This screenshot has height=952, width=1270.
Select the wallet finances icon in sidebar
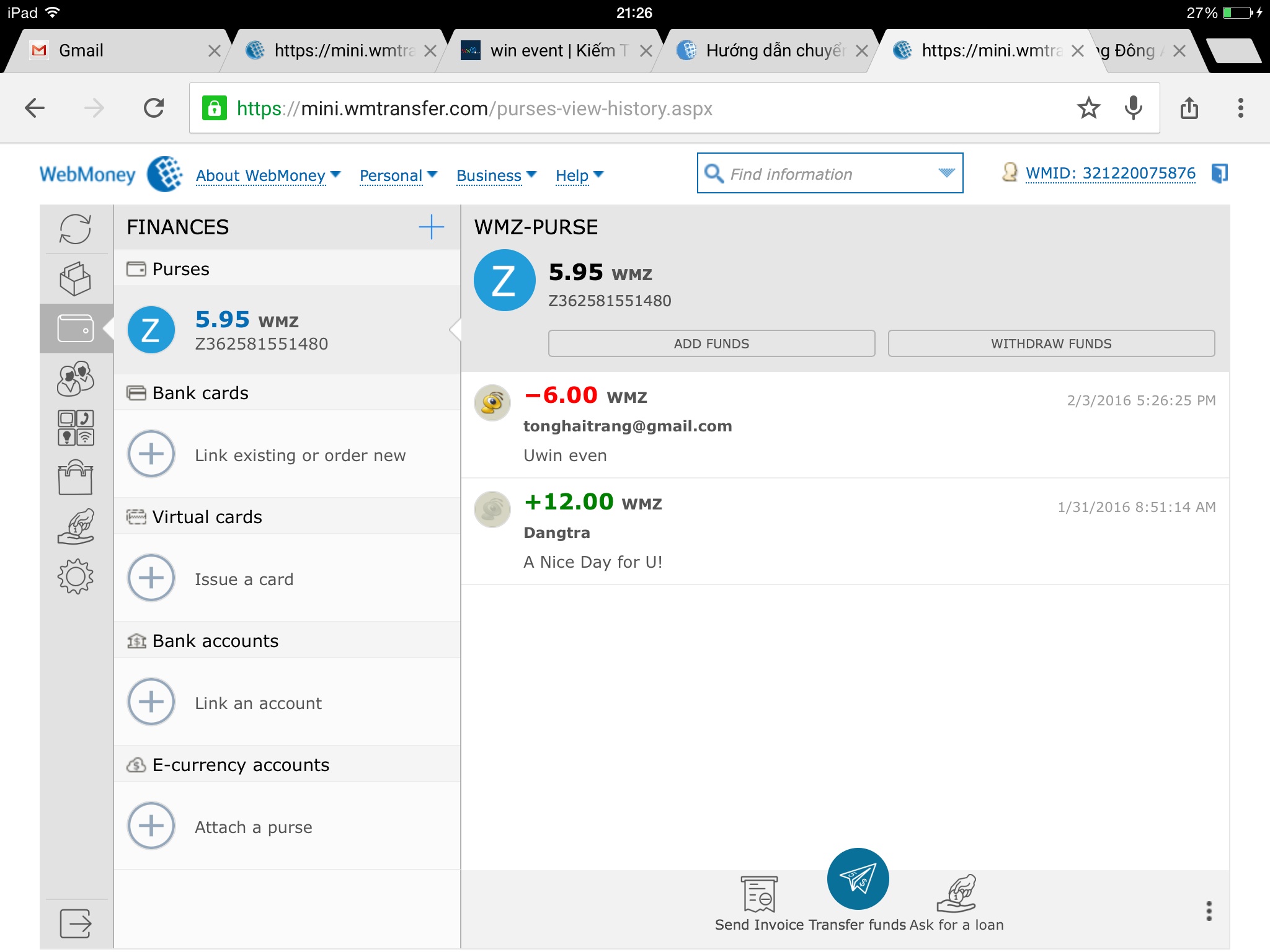tap(76, 328)
